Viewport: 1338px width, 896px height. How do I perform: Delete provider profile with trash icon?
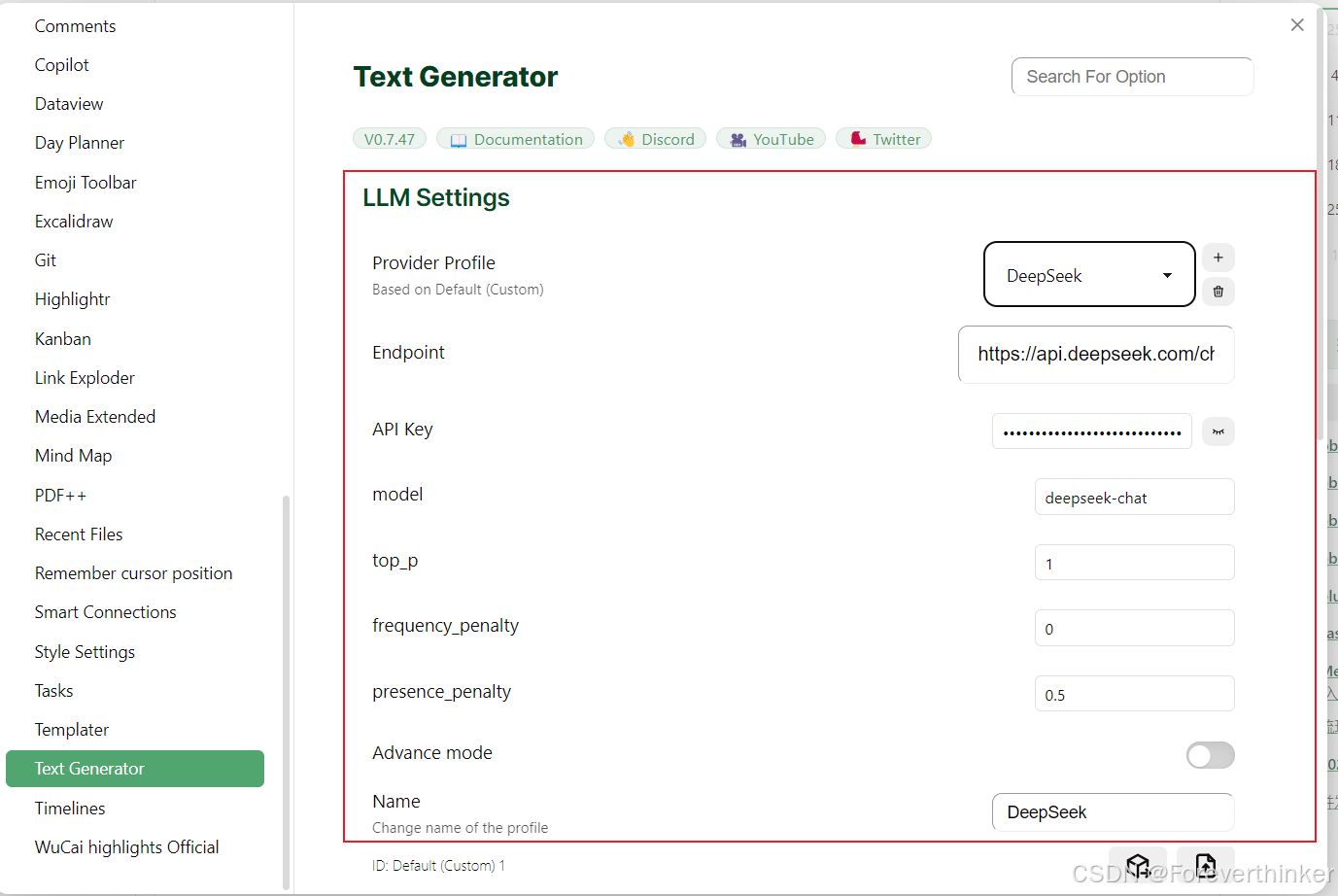(1218, 292)
